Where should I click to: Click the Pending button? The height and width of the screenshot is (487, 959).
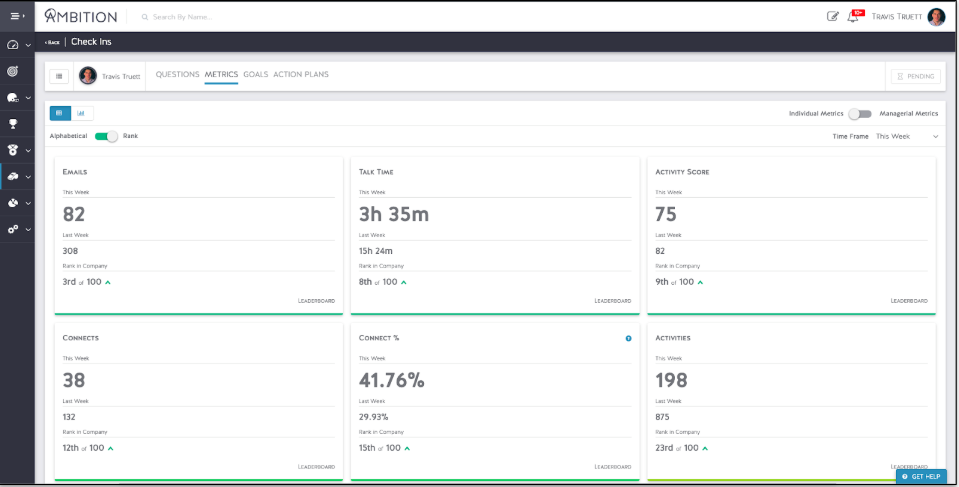[915, 76]
